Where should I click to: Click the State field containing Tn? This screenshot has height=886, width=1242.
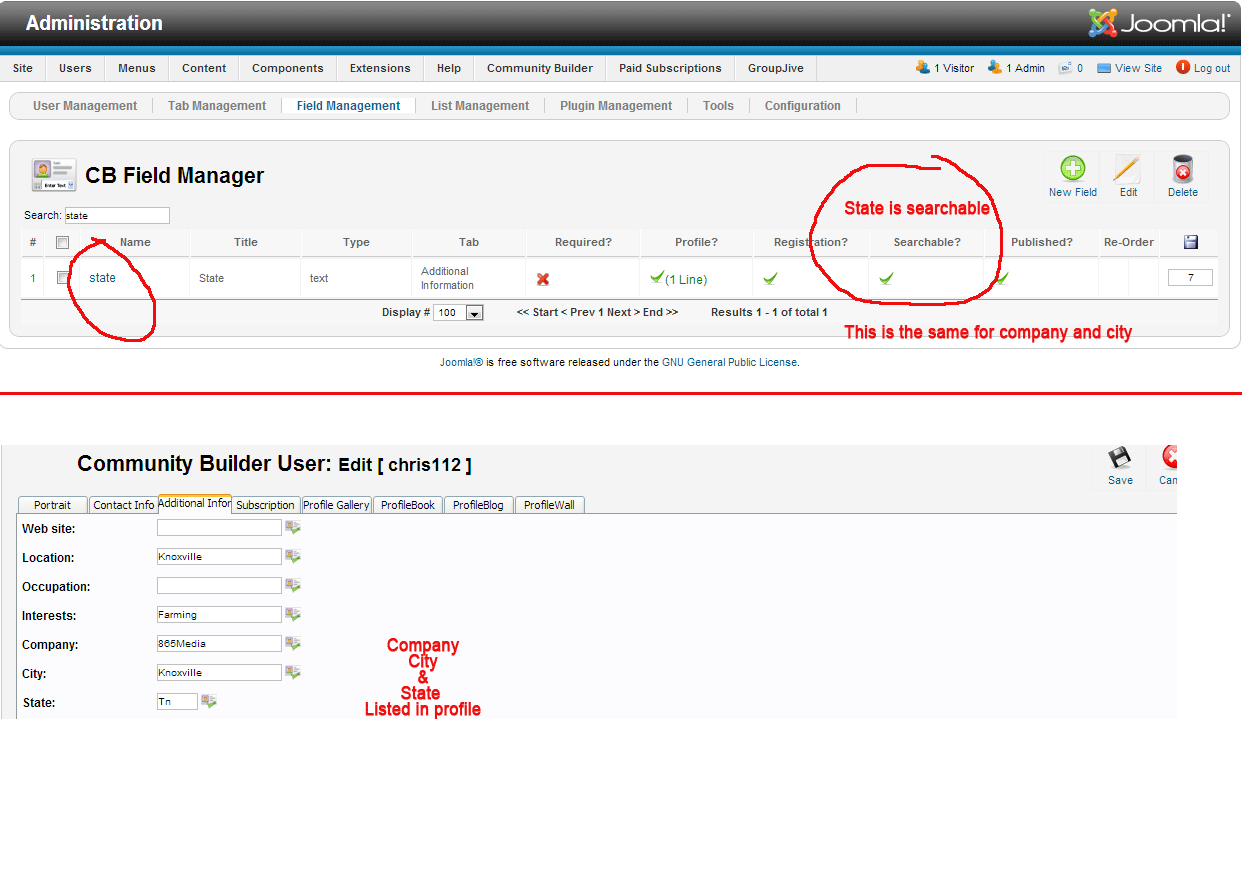tap(177, 701)
